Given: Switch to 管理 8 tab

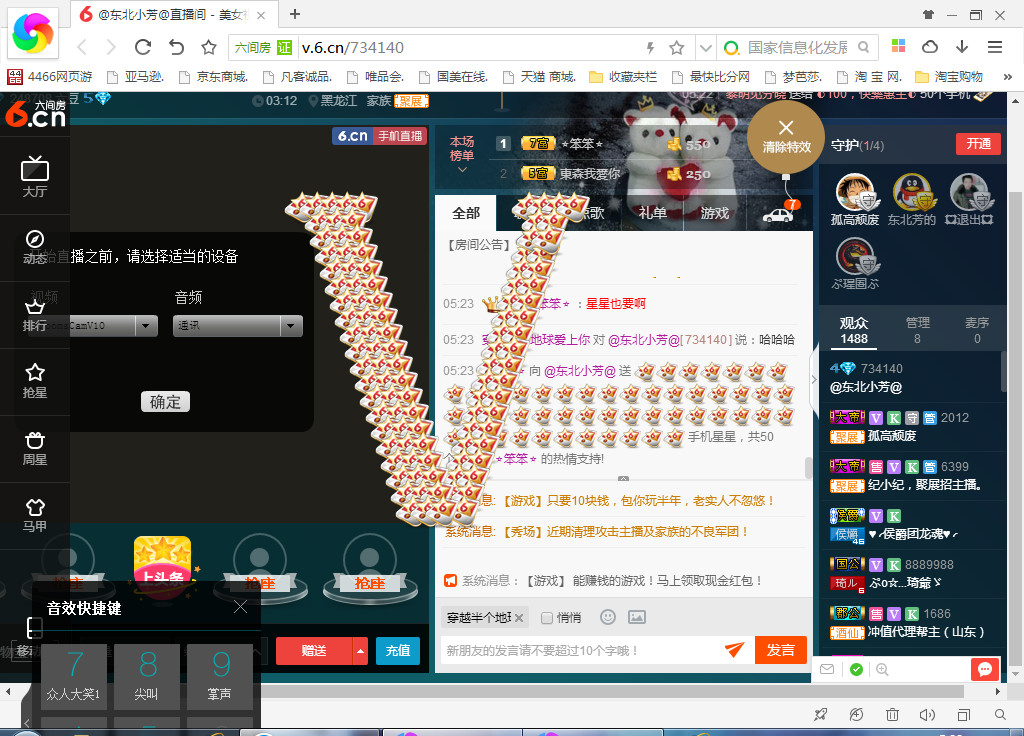Looking at the screenshot, I should pos(918,330).
